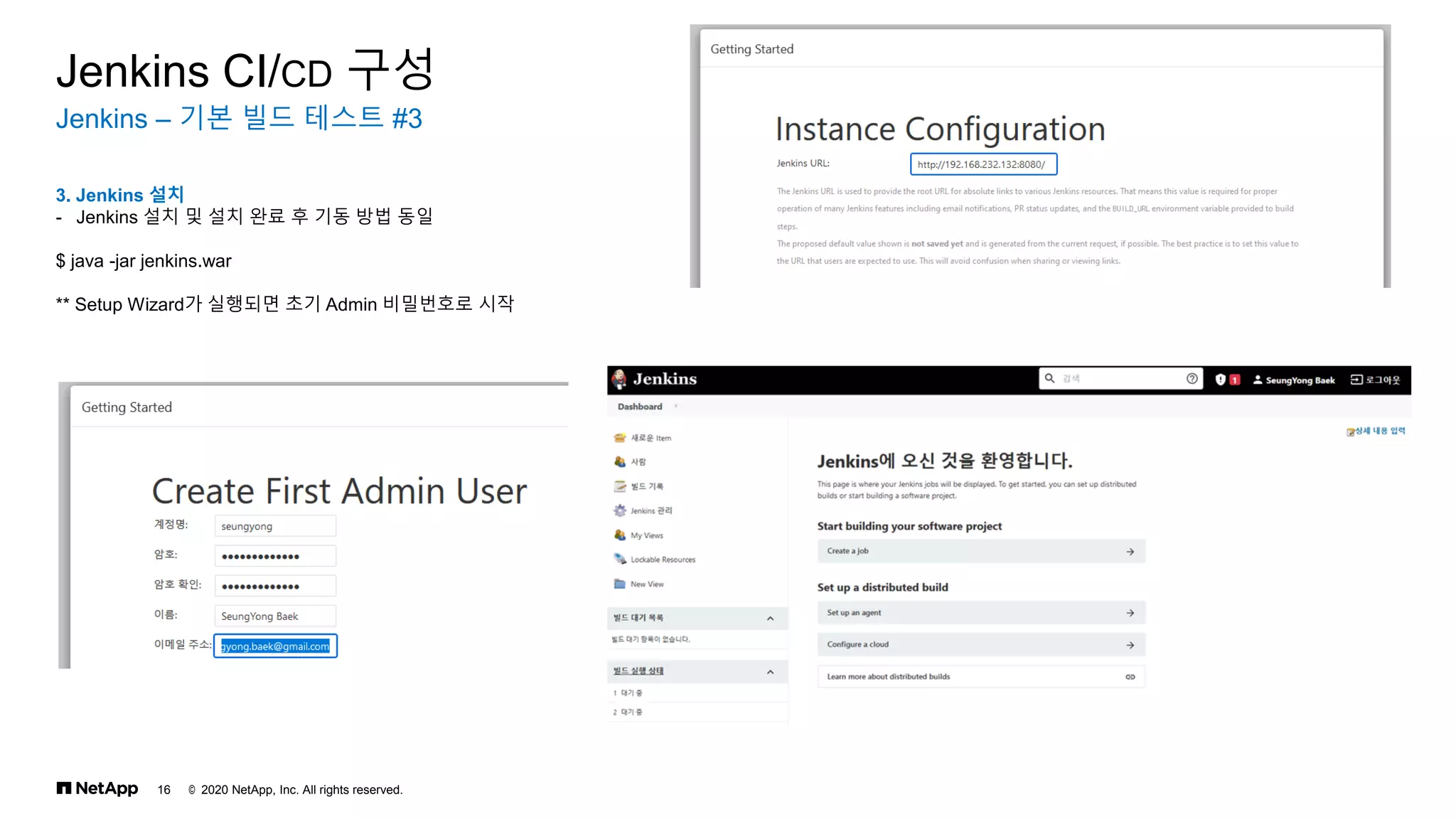Click the logout icon next to 로그아웃

point(1356,380)
